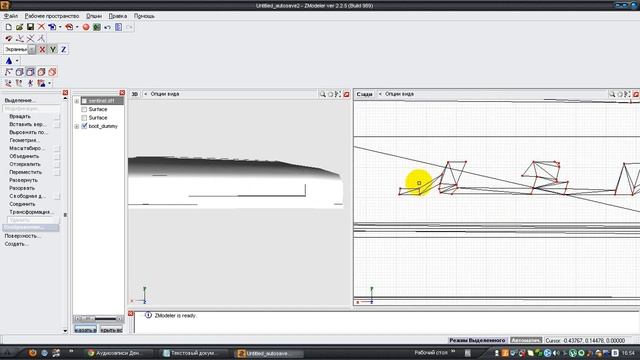The image size is (640, 360).
Task: Open the Экранные axis system dropdown
Action: tap(31, 49)
